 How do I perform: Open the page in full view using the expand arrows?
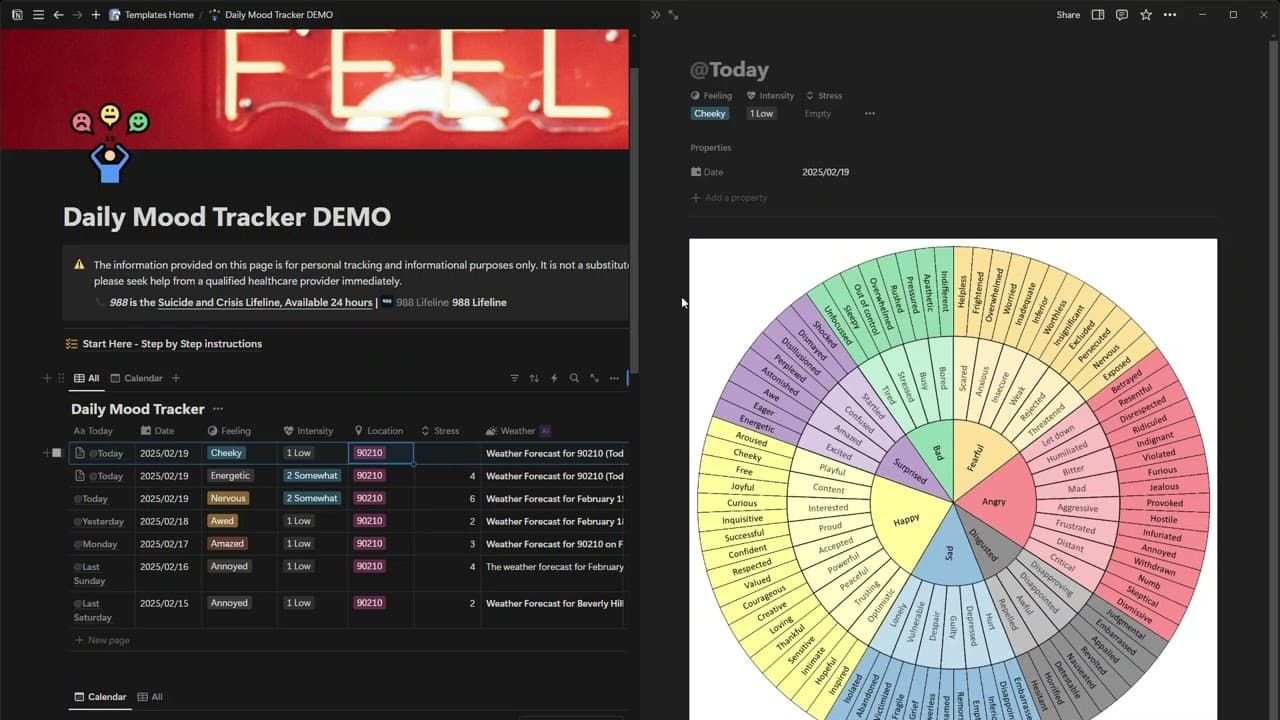click(673, 15)
